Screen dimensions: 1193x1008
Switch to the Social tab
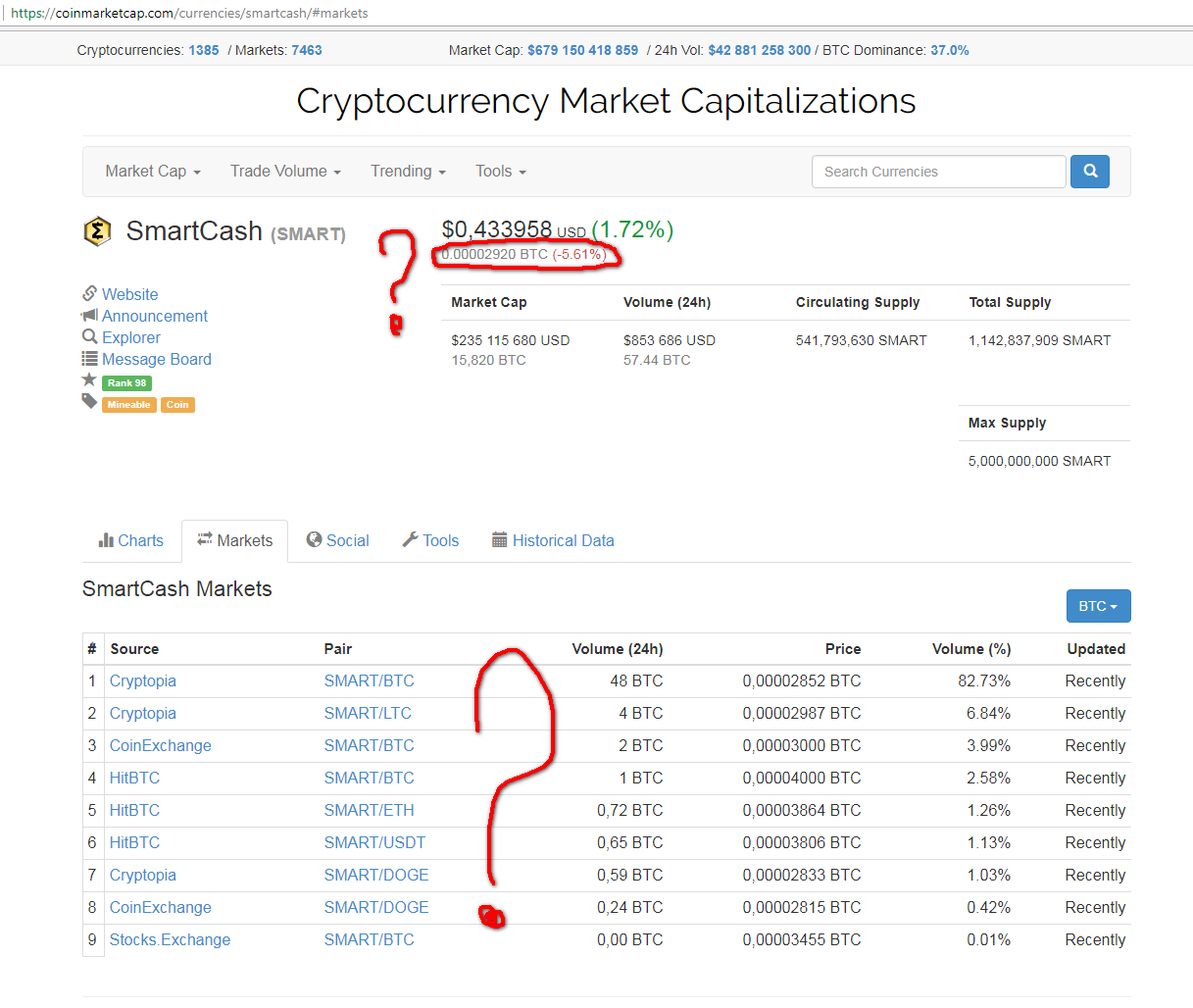(x=337, y=540)
